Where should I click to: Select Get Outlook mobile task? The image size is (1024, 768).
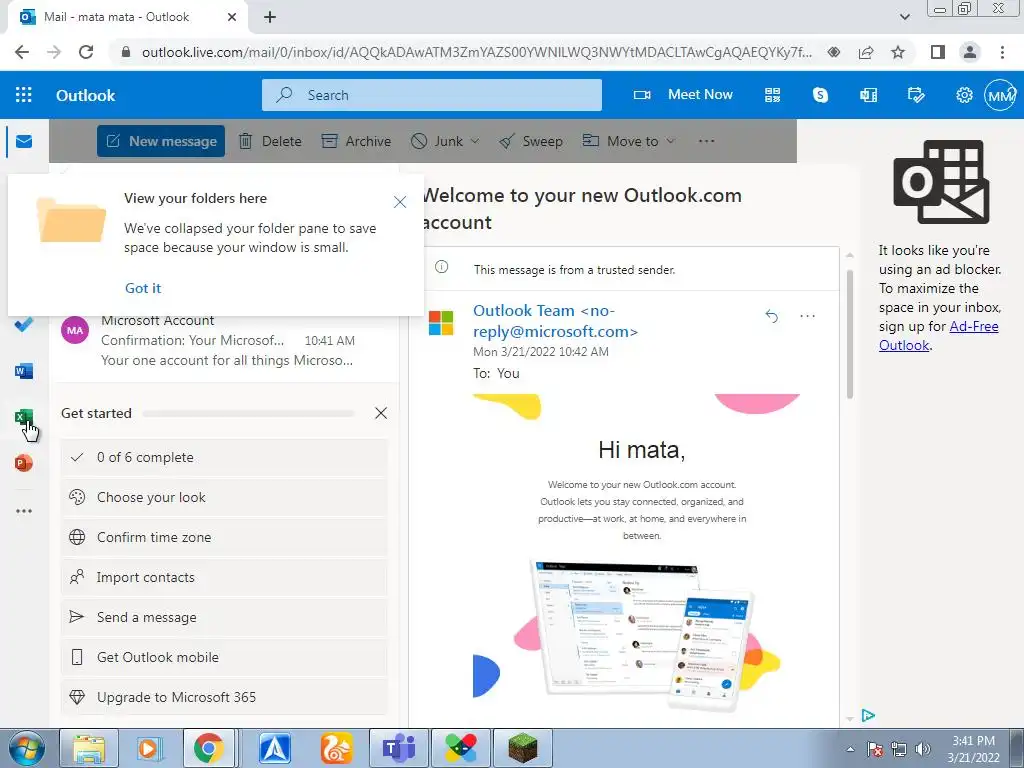pos(224,657)
